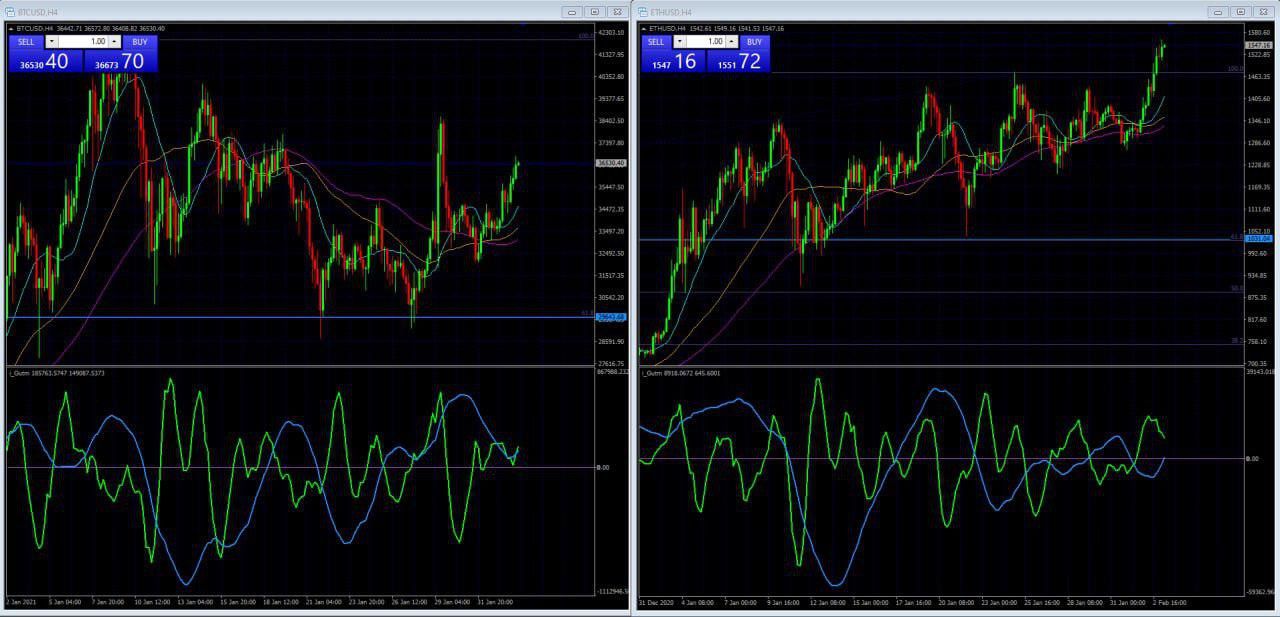Close the BTCUSD.H4 chart window
This screenshot has height=617, width=1280.
point(616,11)
